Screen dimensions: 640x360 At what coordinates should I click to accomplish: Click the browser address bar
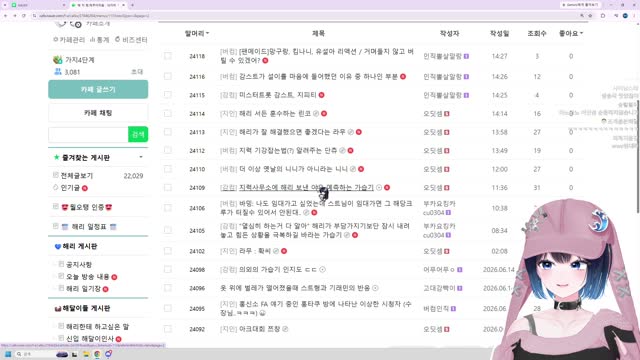306,16
